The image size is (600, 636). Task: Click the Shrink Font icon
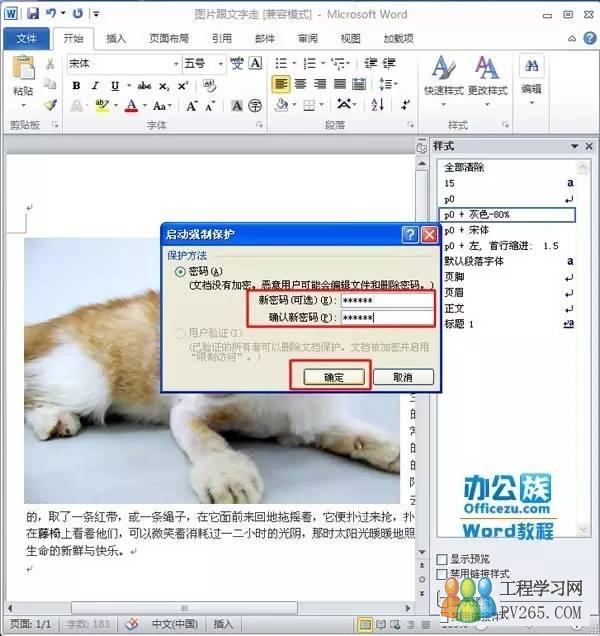(x=210, y=106)
